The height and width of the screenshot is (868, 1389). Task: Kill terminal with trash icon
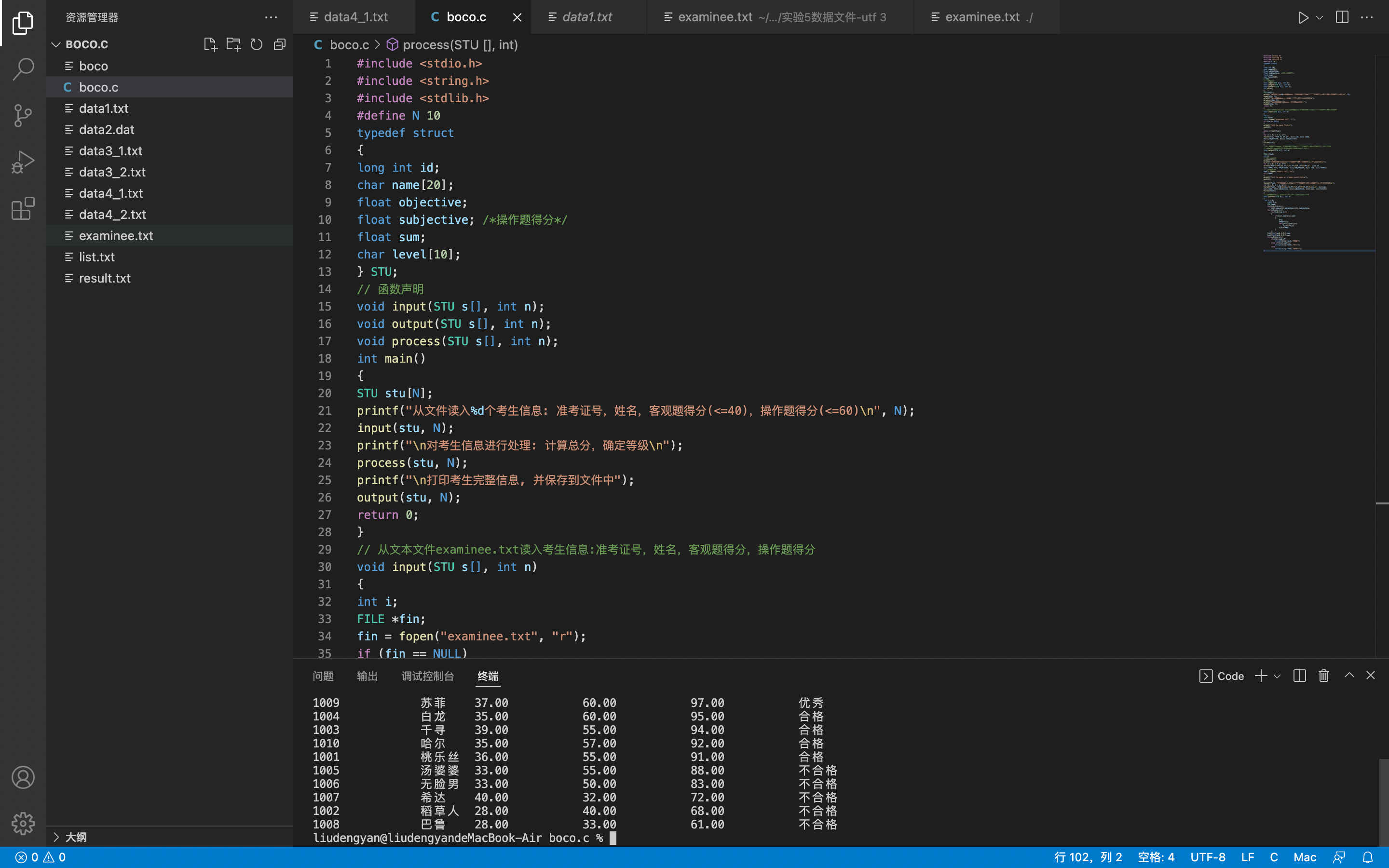1323,676
